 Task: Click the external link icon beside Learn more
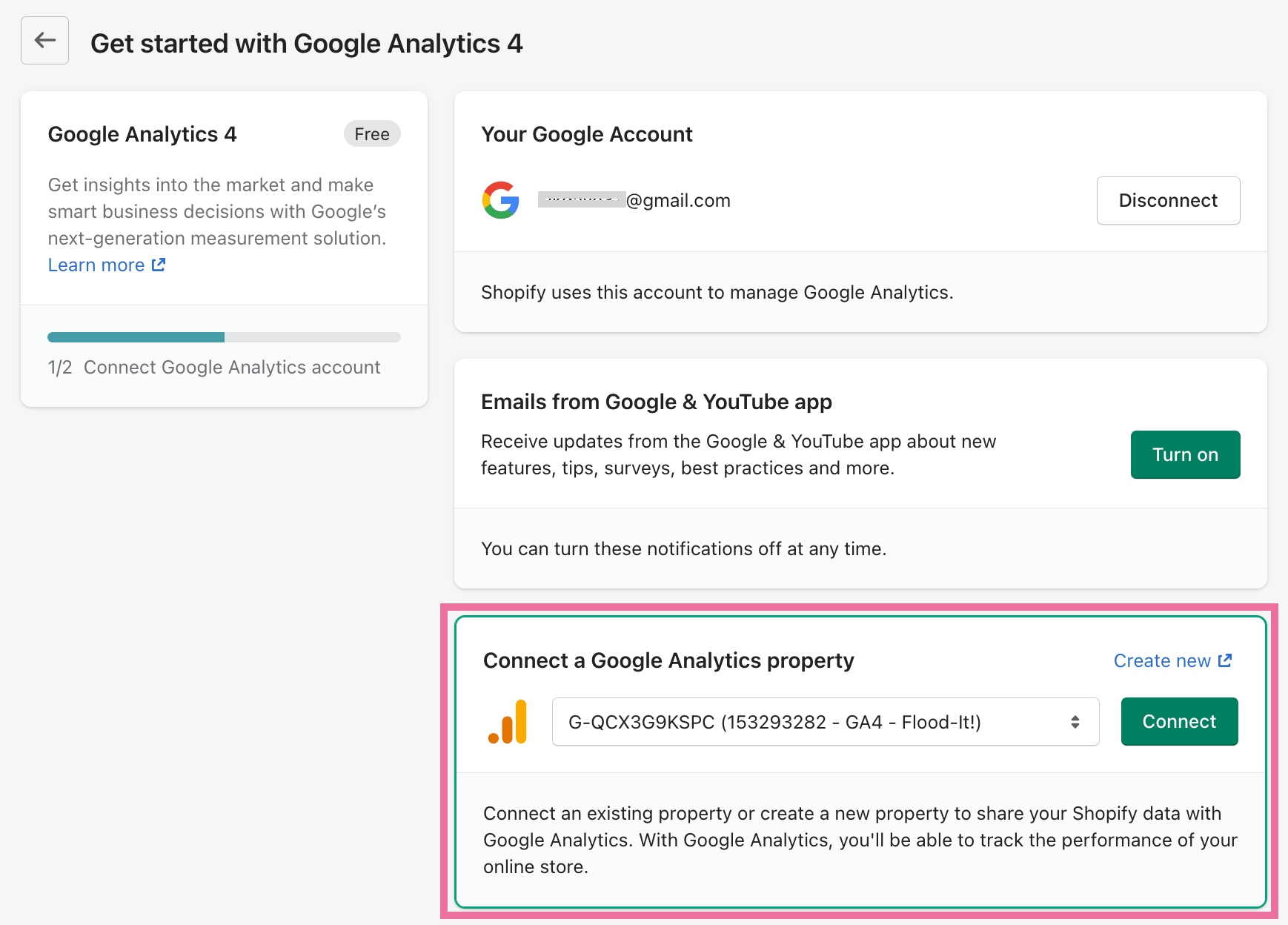click(159, 265)
